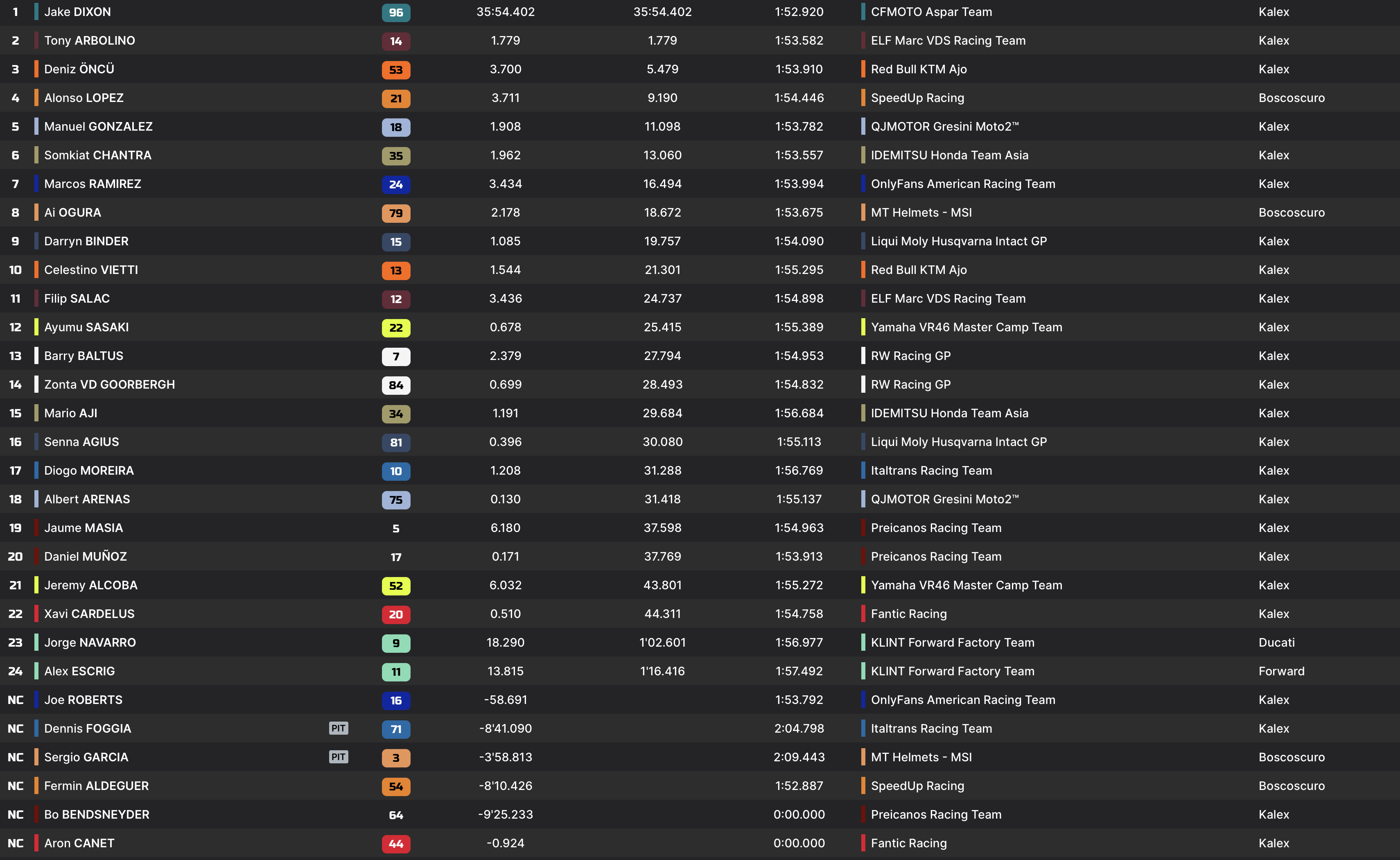Open Zonta VD GOORBERGH's rider name
The width and height of the screenshot is (1400, 860).
pos(110,385)
